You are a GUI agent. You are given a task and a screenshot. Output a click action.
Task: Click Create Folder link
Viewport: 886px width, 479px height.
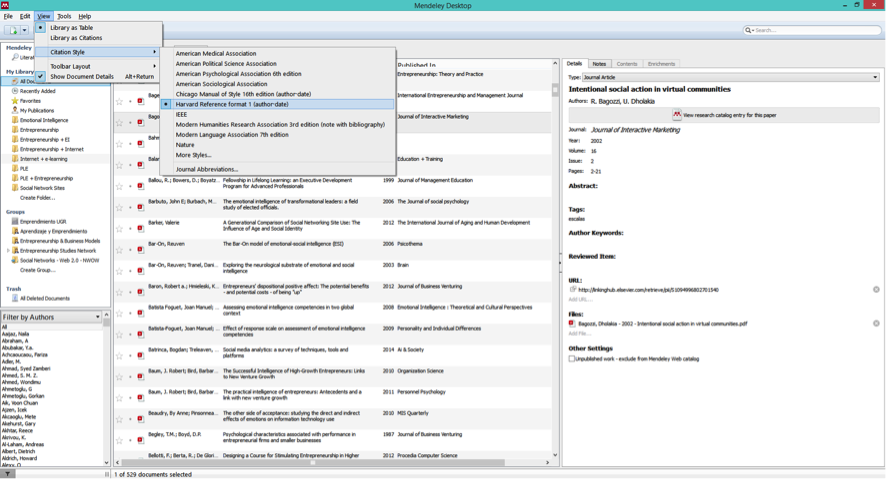coord(37,198)
